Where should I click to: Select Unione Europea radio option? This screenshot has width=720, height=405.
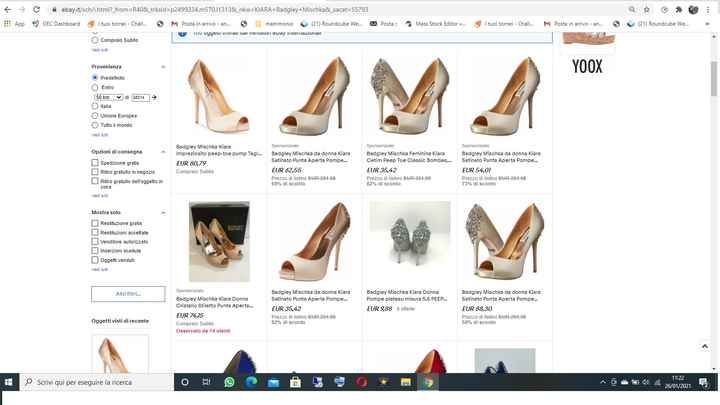tap(95, 116)
